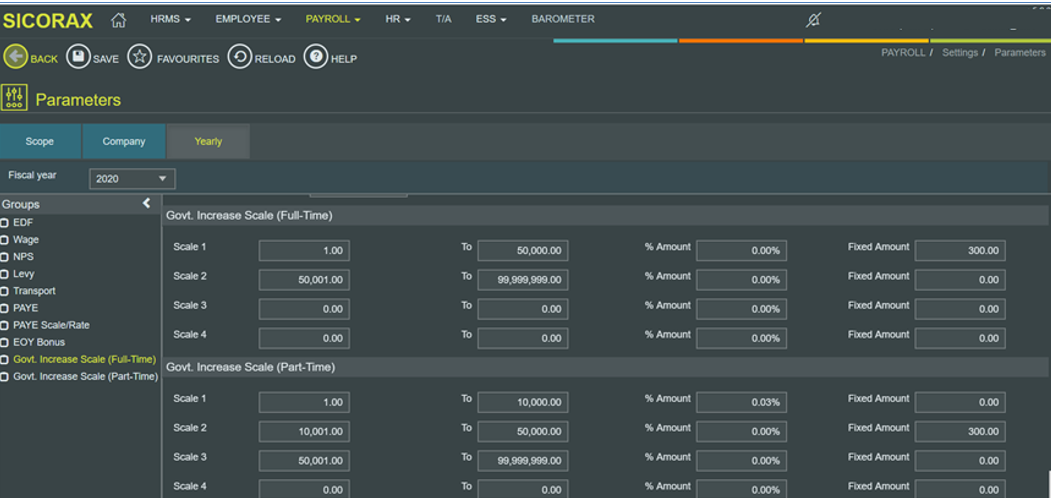Follow the Settings breadcrumb link
Image resolution: width=1051 pixels, height=498 pixels.
959,53
